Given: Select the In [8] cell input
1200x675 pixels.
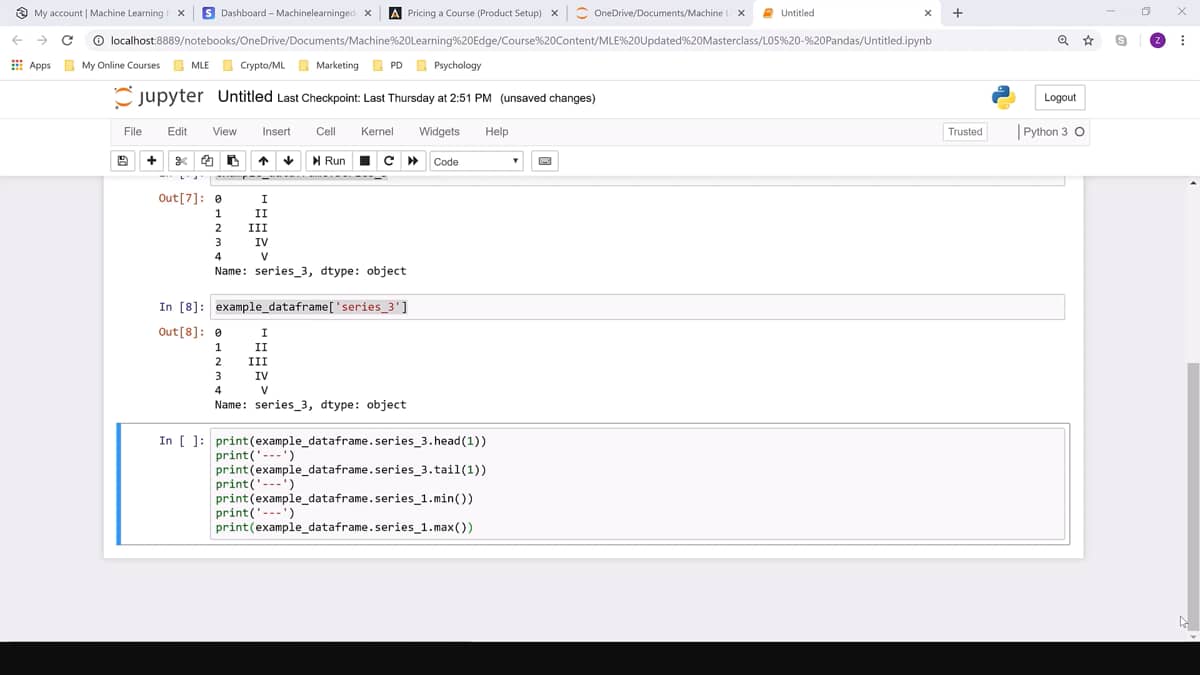Looking at the screenshot, I should (x=637, y=307).
